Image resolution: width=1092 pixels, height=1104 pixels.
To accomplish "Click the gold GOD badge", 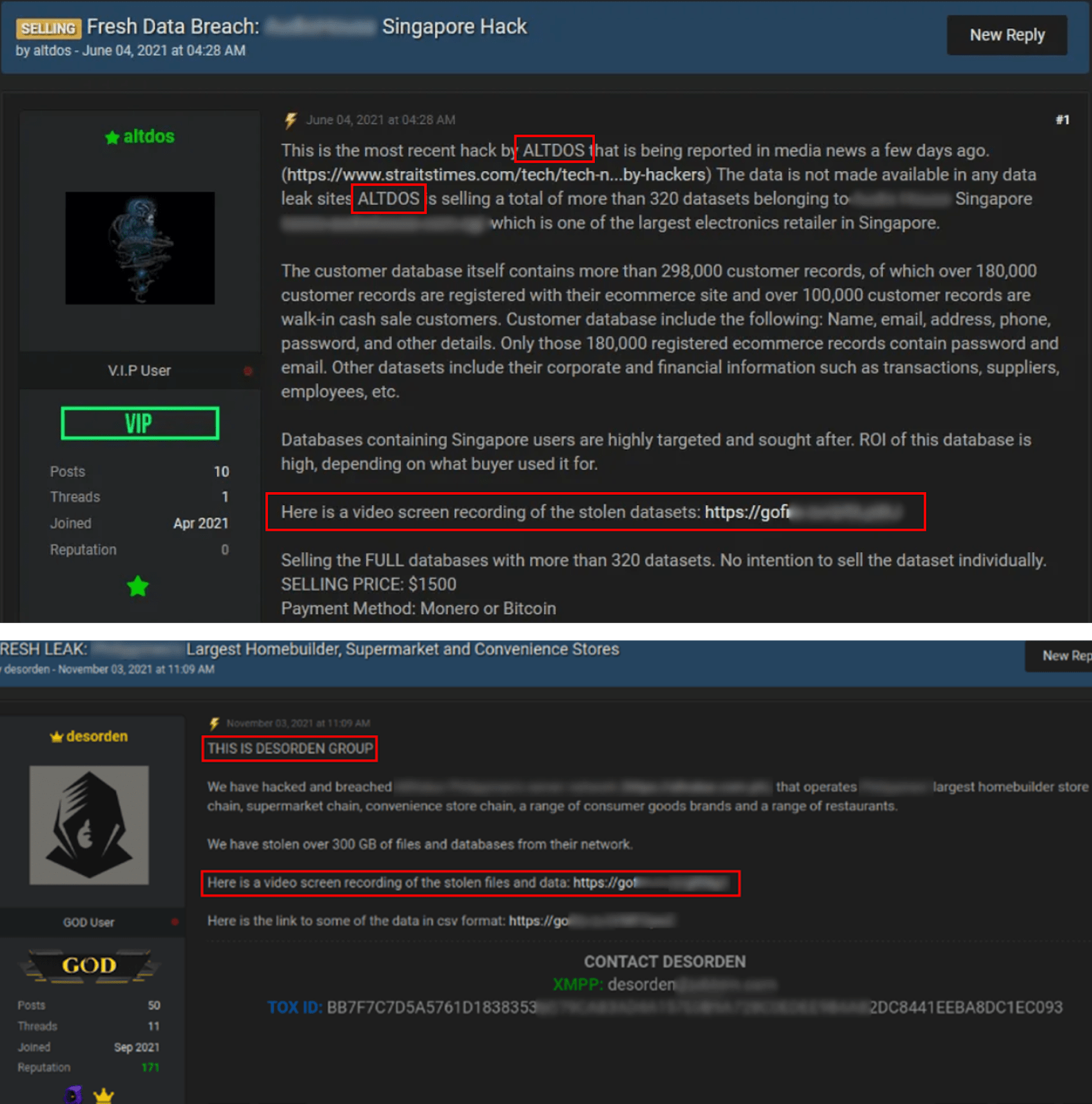I will pyautogui.click(x=89, y=965).
